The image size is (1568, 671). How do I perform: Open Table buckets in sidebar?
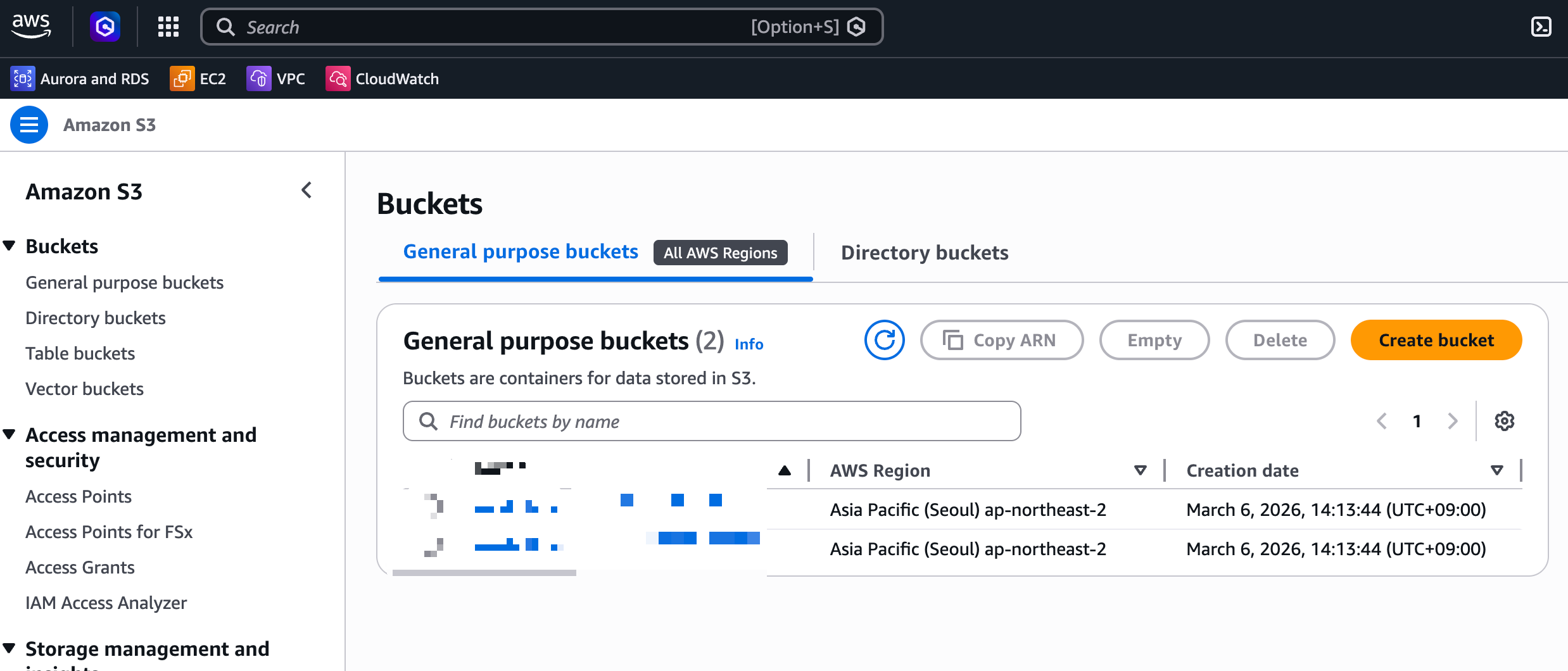[80, 353]
